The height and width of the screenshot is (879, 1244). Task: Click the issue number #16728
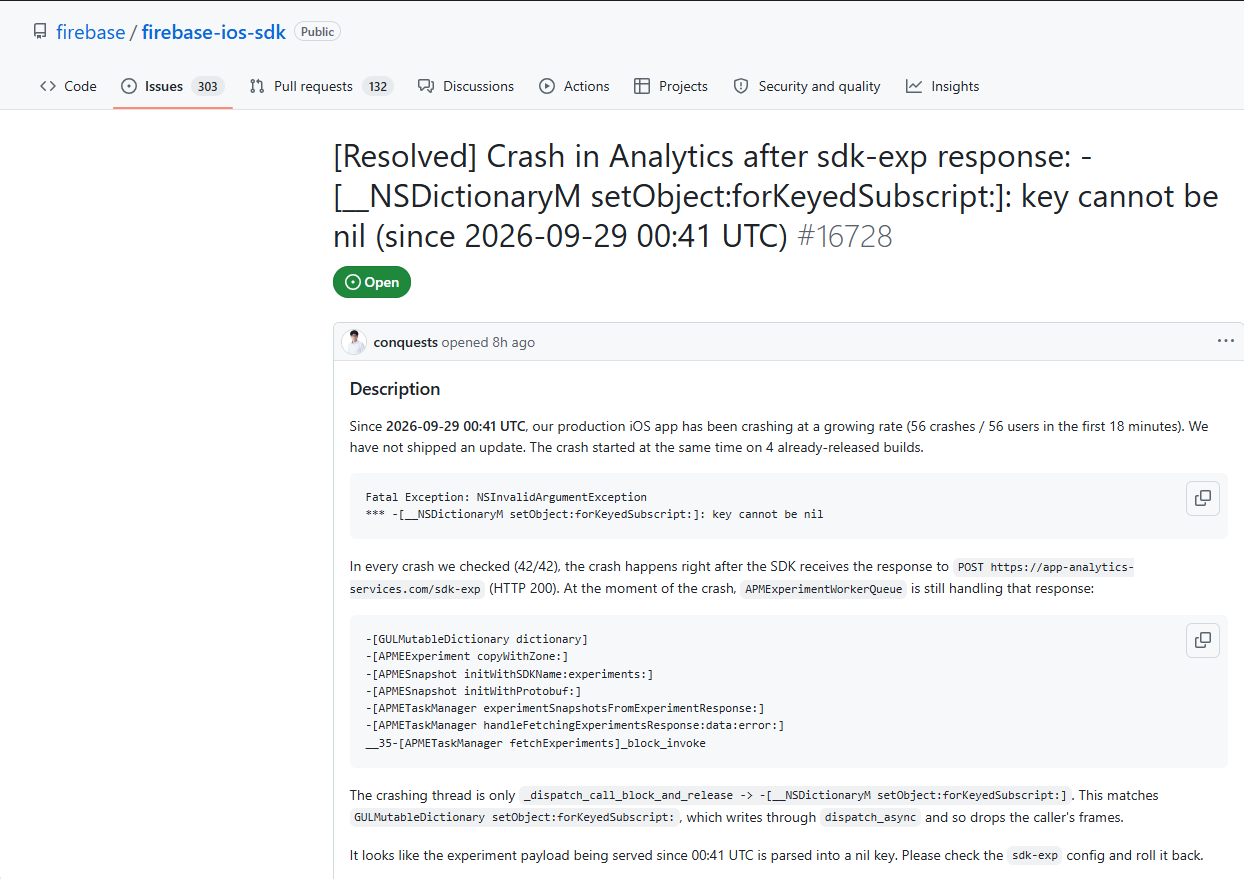click(x=845, y=237)
